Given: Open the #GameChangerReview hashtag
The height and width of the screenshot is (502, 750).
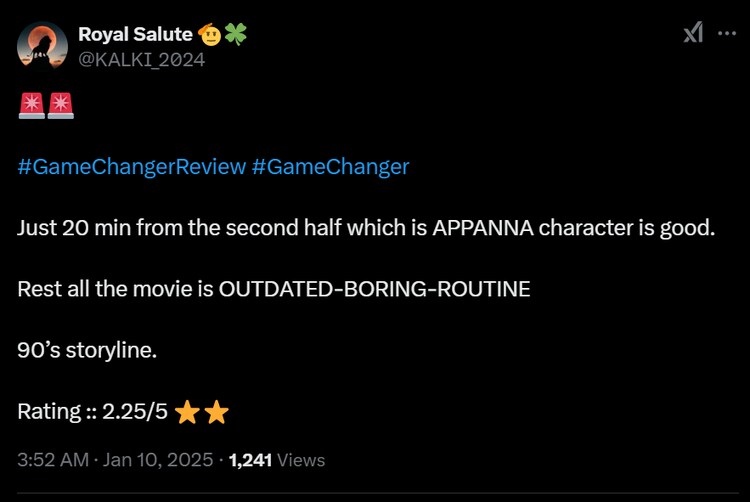Looking at the screenshot, I should pos(131,166).
